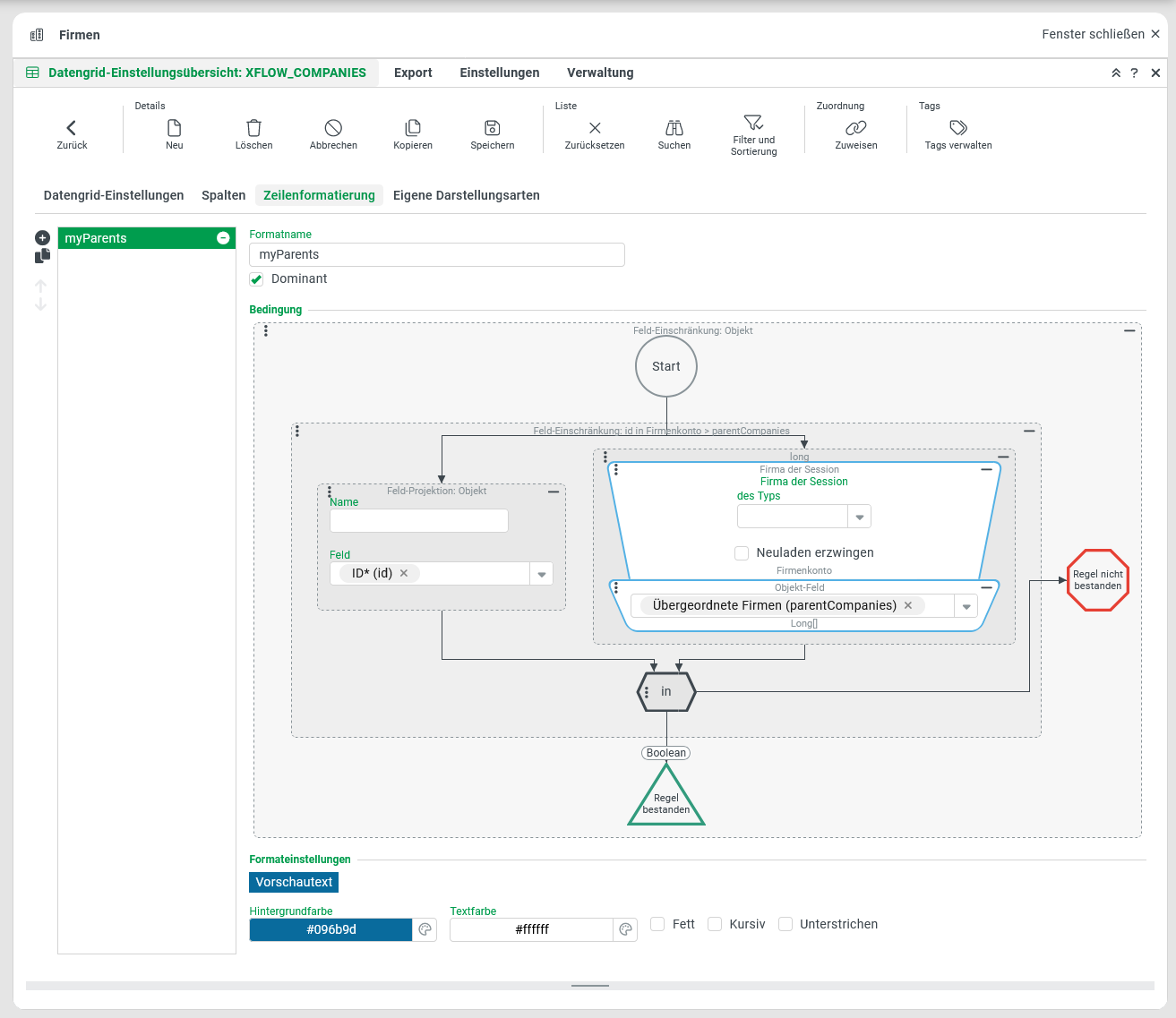Open menu dots of Objekt-Feld block

coord(616,588)
